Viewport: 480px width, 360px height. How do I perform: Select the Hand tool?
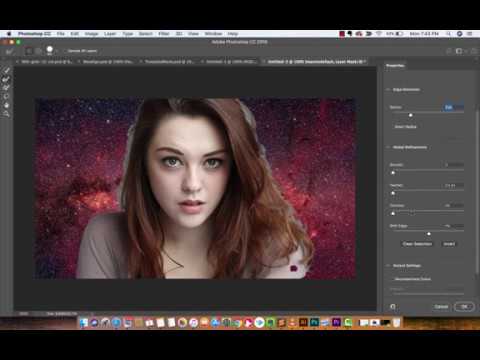[x=6, y=105]
